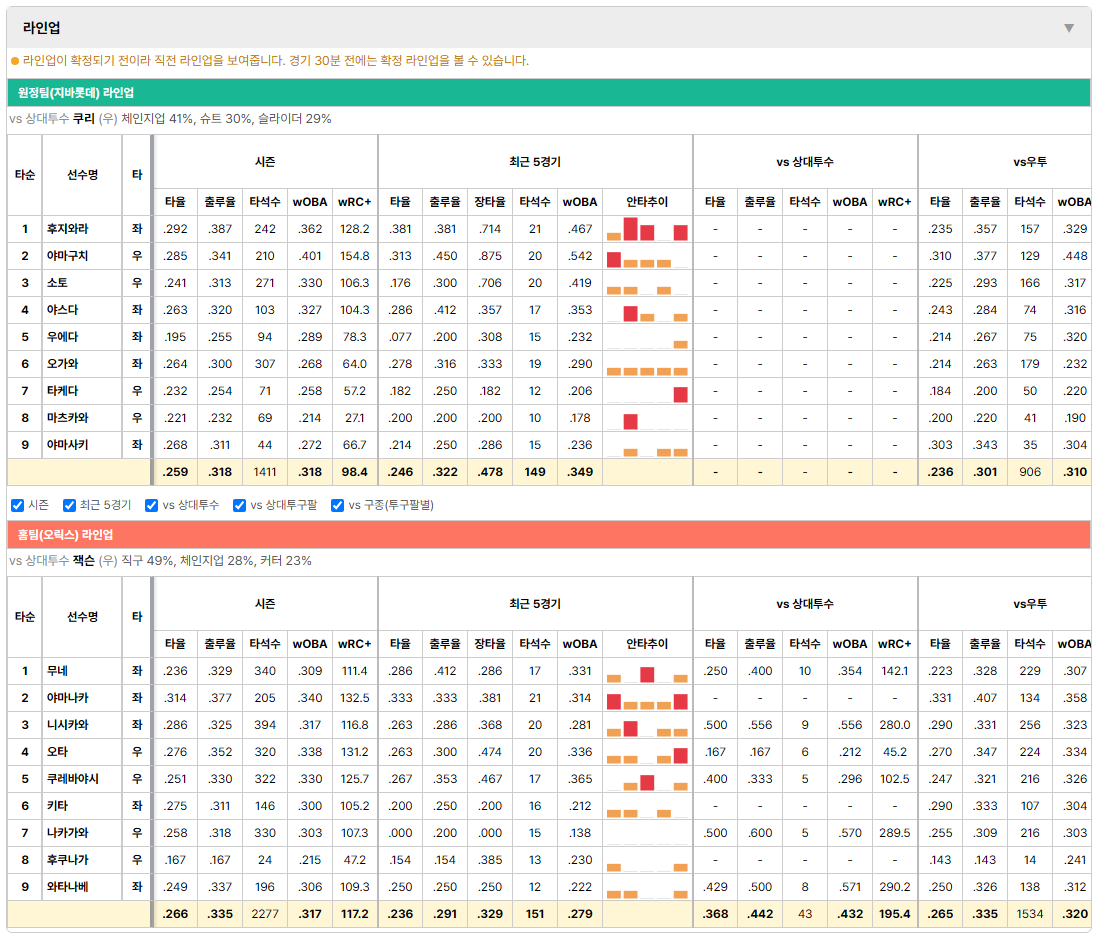Viewport: 1098px width, 939px height.
Task: Click 쿠레바야시's 안타추이 mini chart
Action: (647, 779)
